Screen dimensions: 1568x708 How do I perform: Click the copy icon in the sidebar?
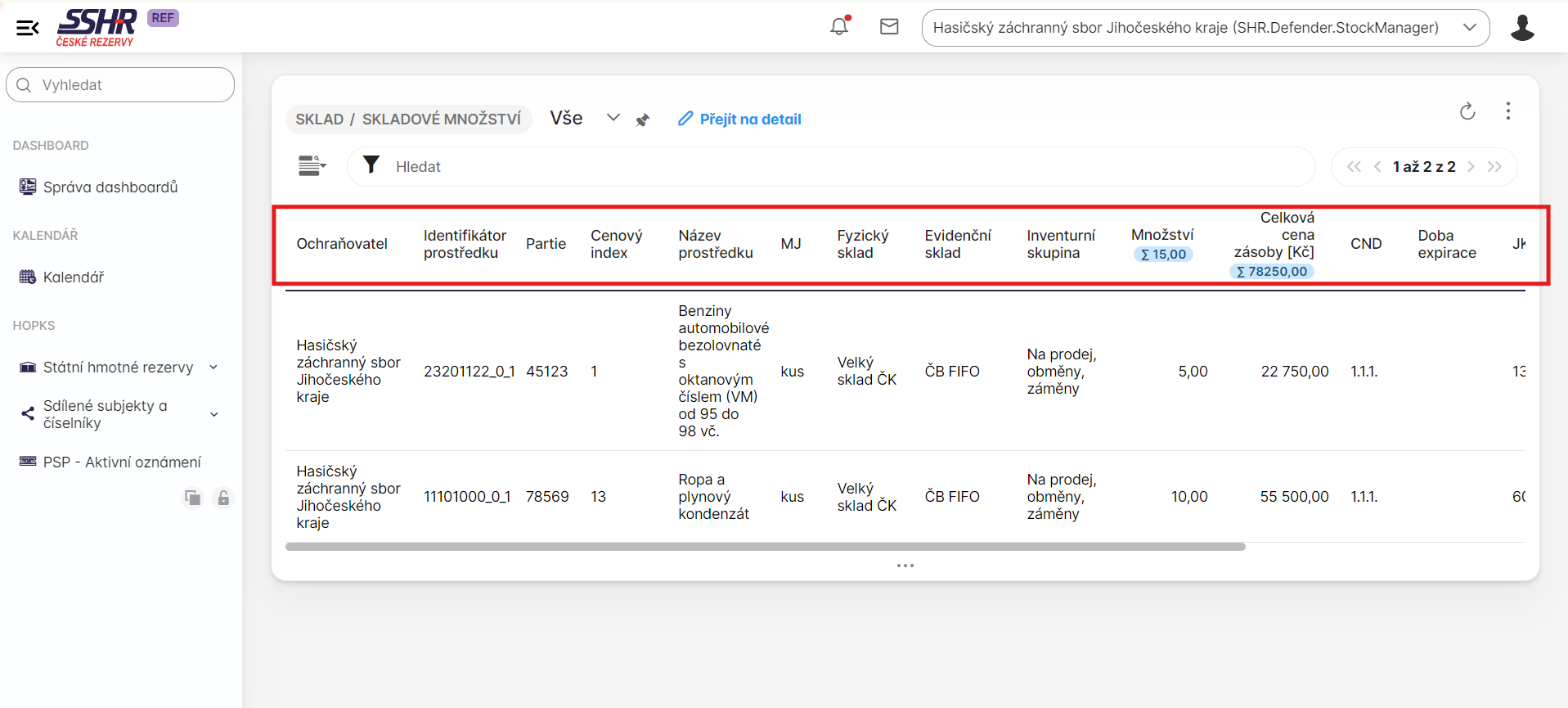193,498
